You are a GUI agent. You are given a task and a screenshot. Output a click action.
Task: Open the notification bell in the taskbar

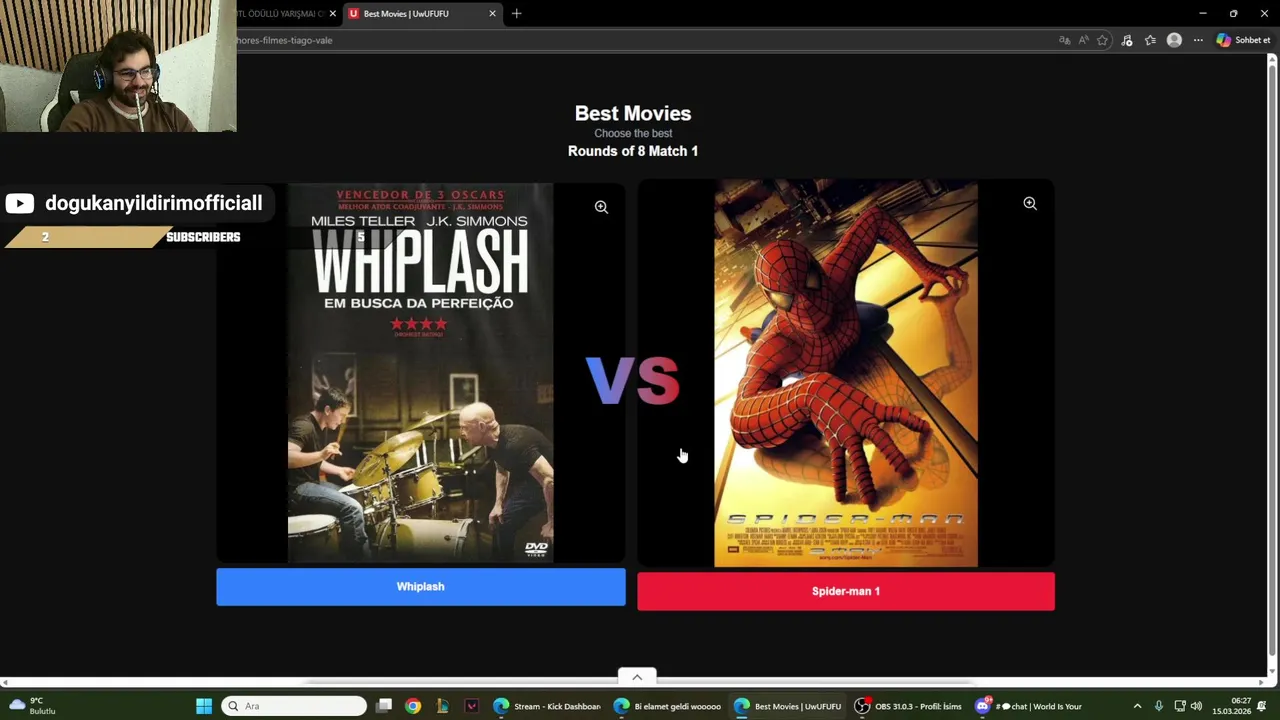[1262, 706]
